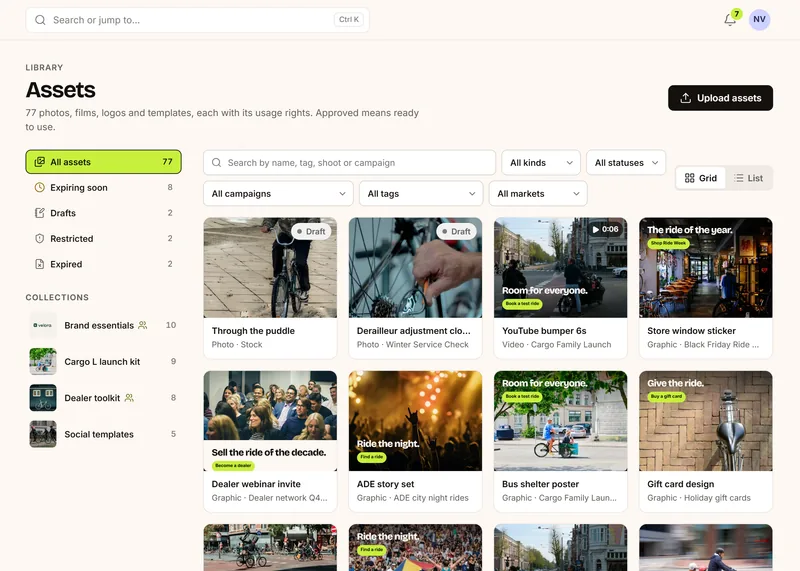The height and width of the screenshot is (571, 800).
Task: Click the LIBRARY breadcrumb label
Action: coord(44,67)
